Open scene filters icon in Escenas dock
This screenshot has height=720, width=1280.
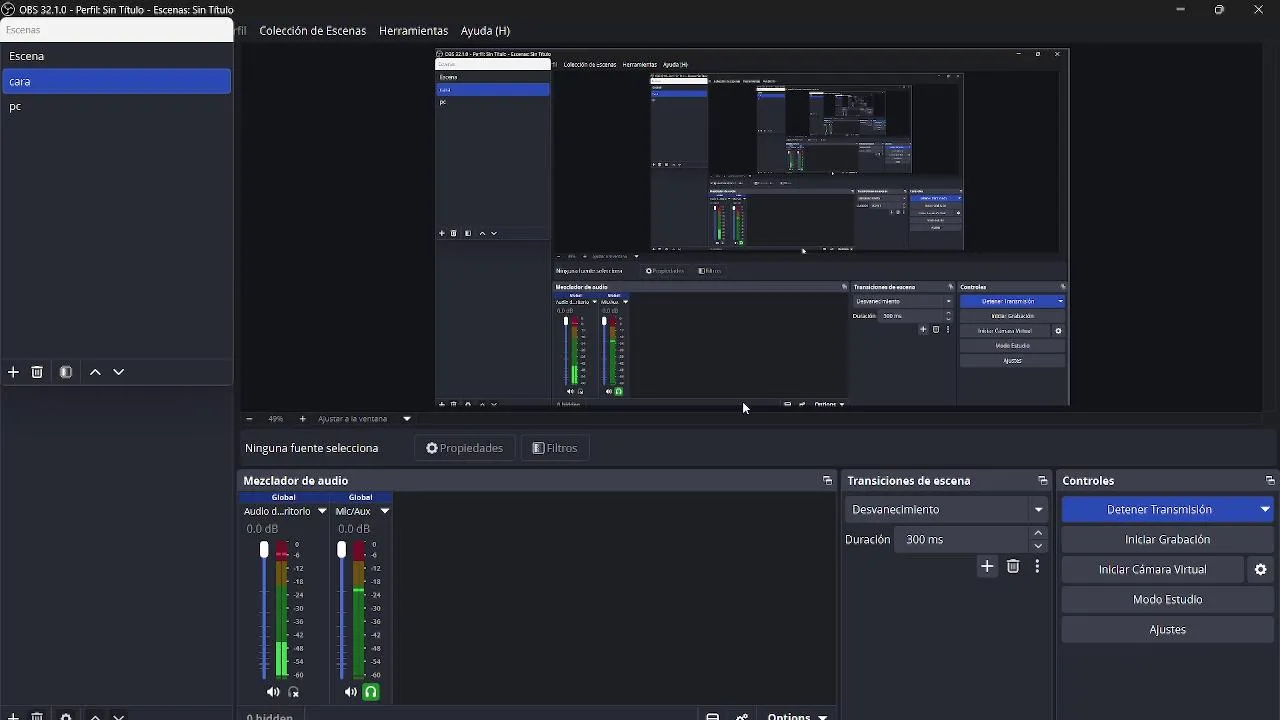[66, 372]
